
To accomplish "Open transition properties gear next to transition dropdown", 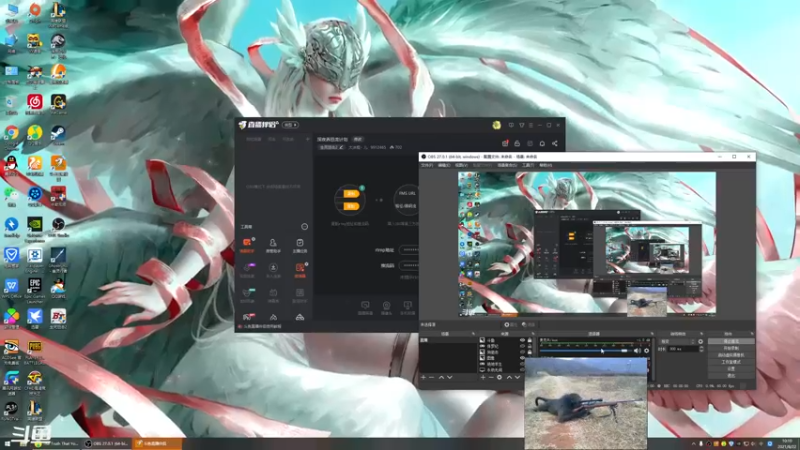I will coord(701,341).
